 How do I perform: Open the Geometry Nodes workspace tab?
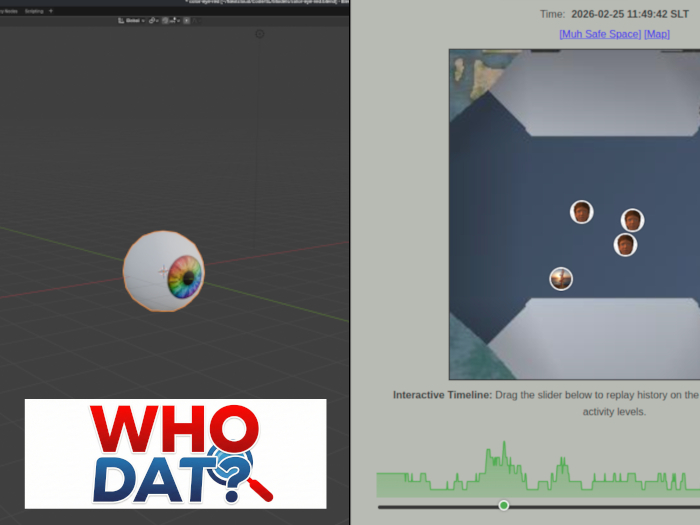click(9, 11)
